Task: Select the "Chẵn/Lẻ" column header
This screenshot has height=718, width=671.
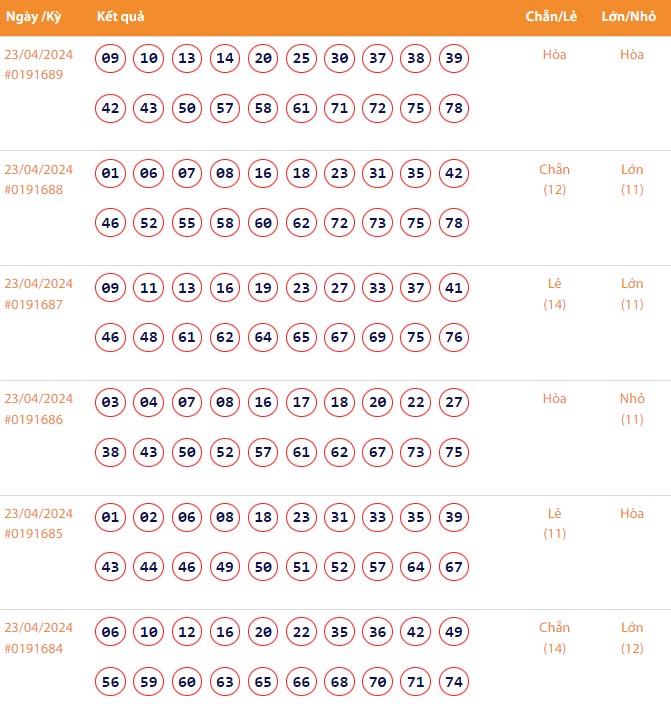Action: [x=553, y=18]
